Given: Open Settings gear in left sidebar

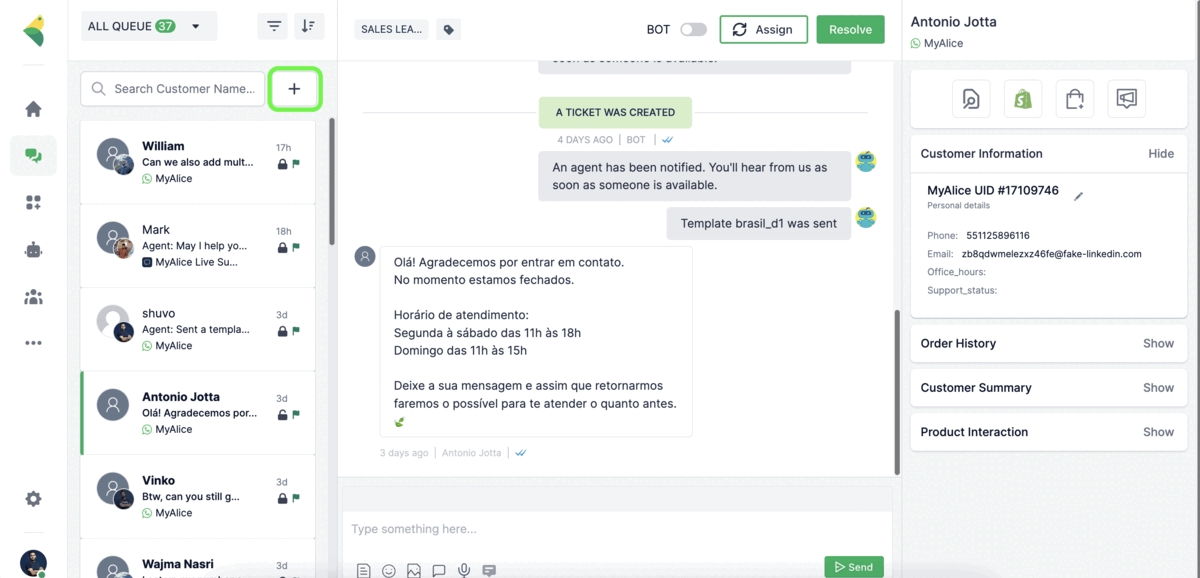Looking at the screenshot, I should 33,499.
